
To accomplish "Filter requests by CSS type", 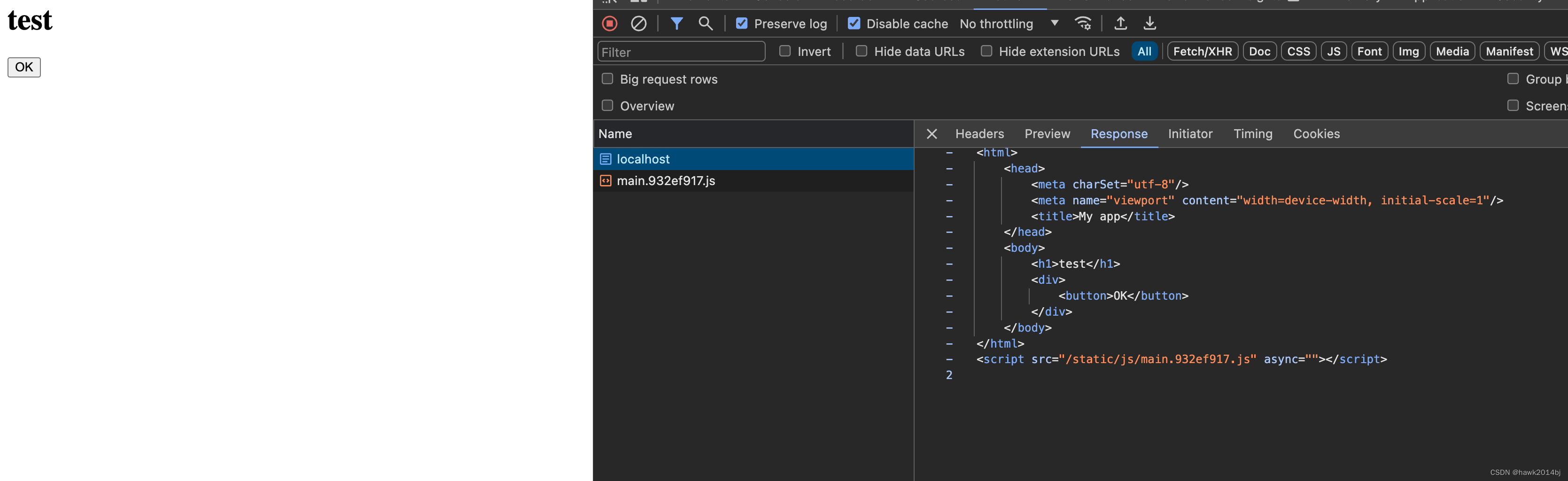I will (1298, 51).
